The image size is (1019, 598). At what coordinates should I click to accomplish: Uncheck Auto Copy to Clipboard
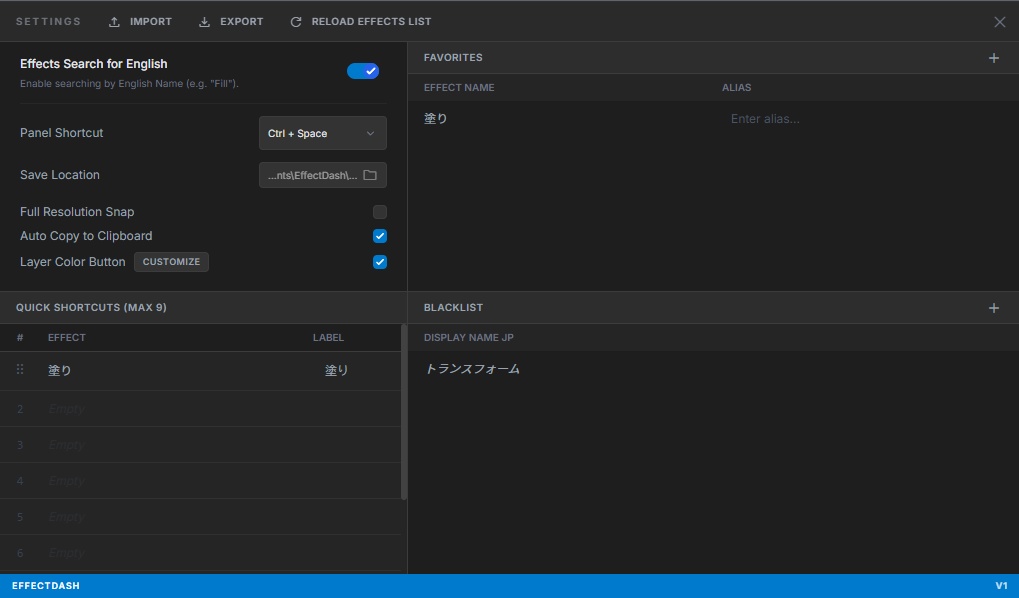tap(379, 236)
